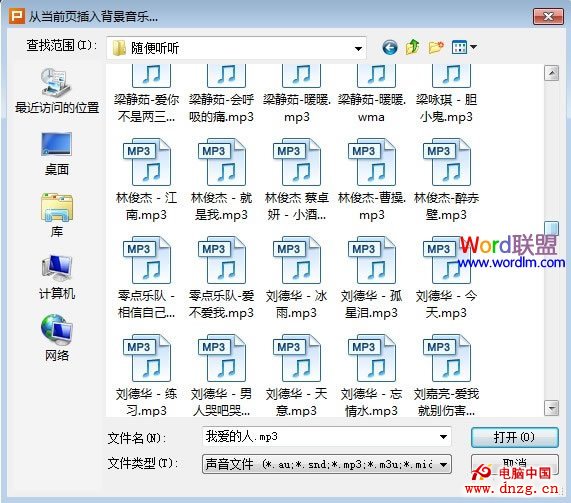The width and height of the screenshot is (571, 503).
Task: Select file 林俊杰 蔡卓妍 - 小酒...
Action: tap(296, 180)
